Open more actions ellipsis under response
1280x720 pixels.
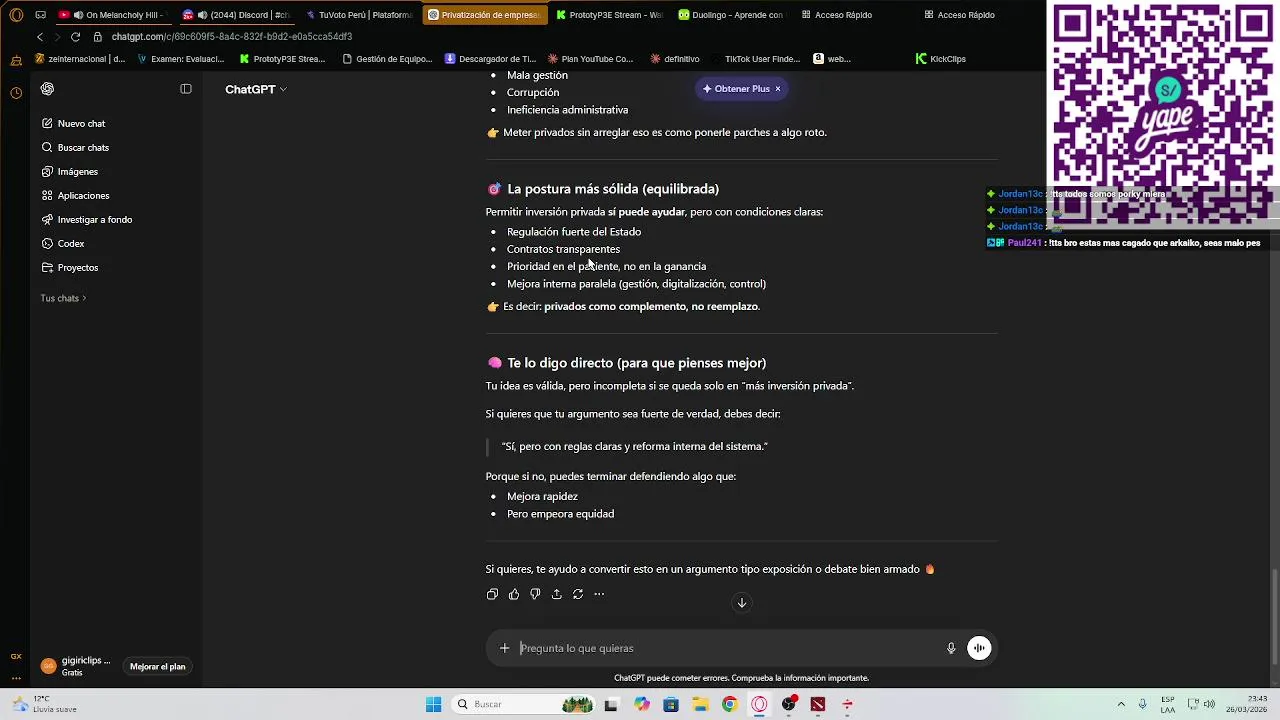(599, 594)
